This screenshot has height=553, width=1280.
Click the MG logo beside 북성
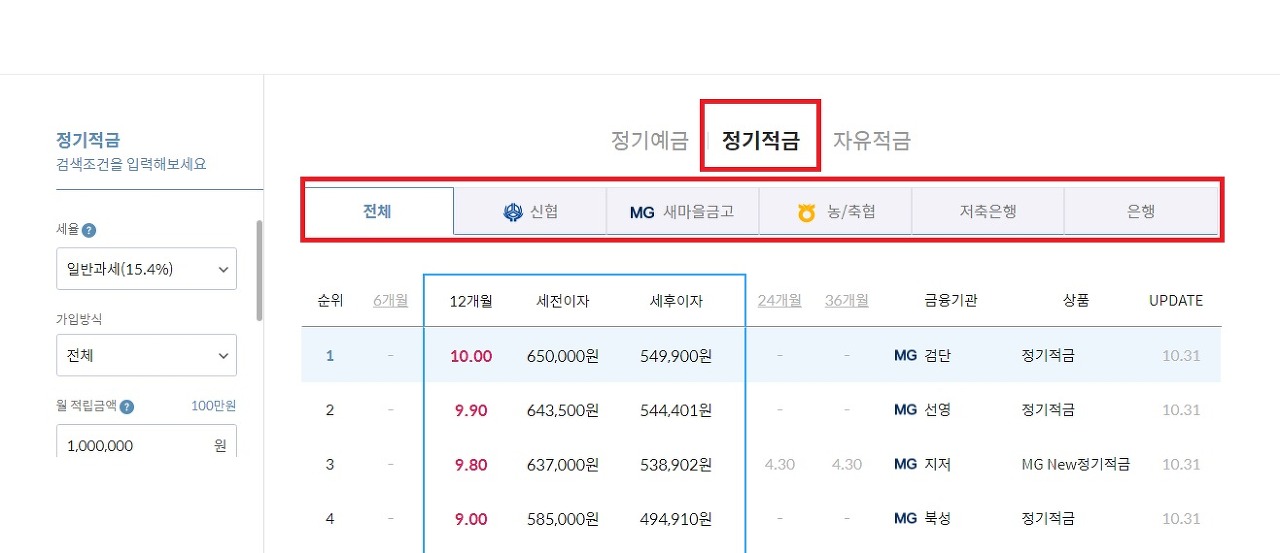coord(905,519)
